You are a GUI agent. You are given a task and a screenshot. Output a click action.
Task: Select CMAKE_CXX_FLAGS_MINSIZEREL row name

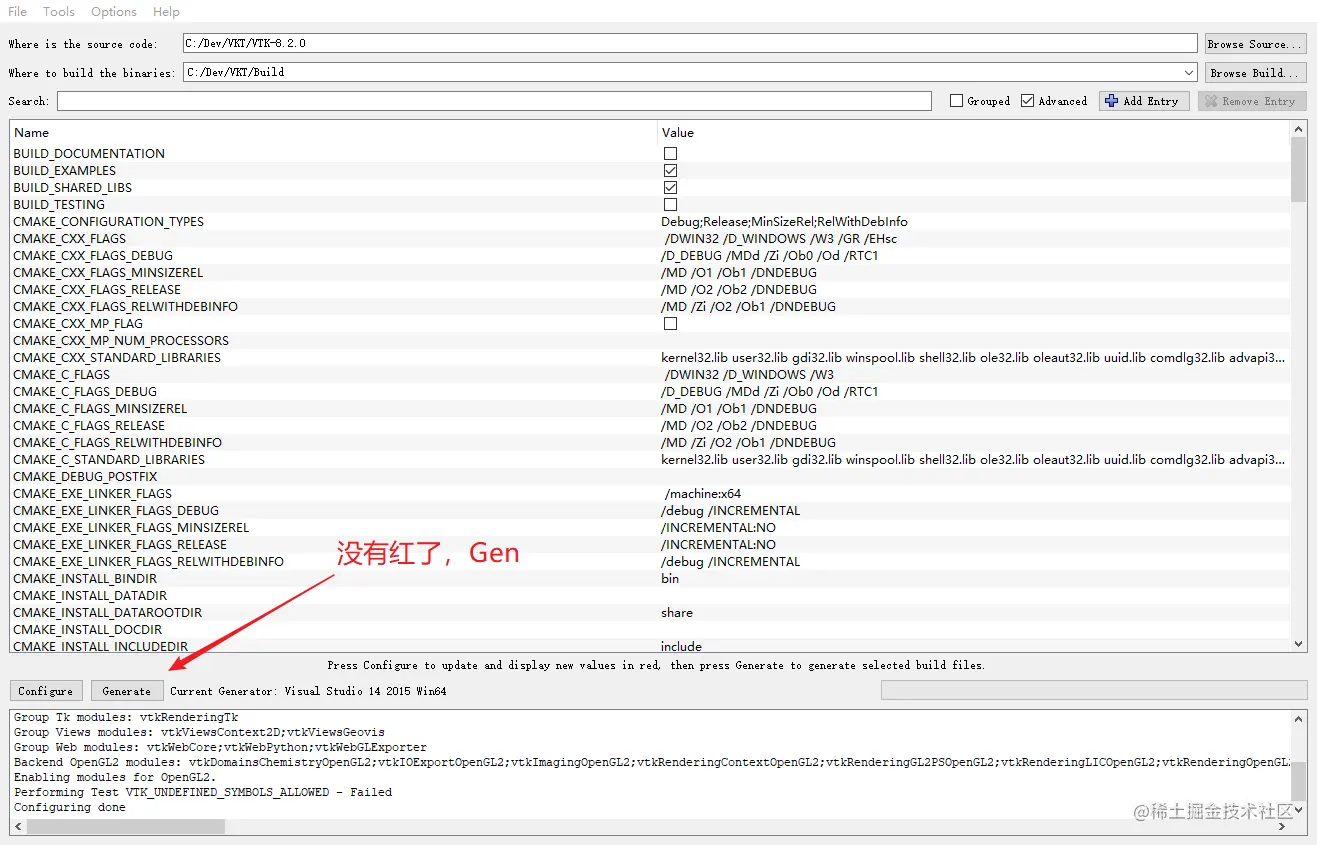[x=108, y=272]
